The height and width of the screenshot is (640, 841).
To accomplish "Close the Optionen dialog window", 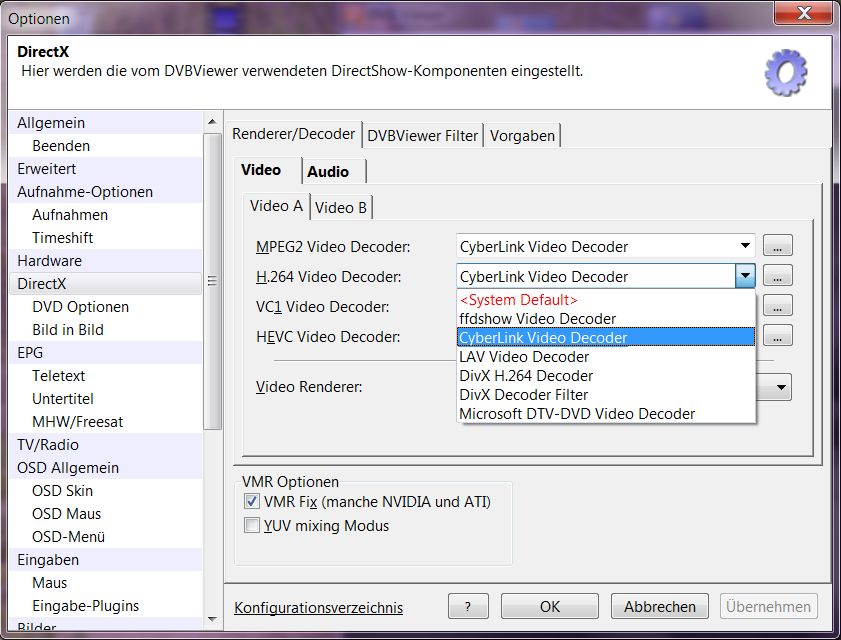I will pyautogui.click(x=803, y=13).
